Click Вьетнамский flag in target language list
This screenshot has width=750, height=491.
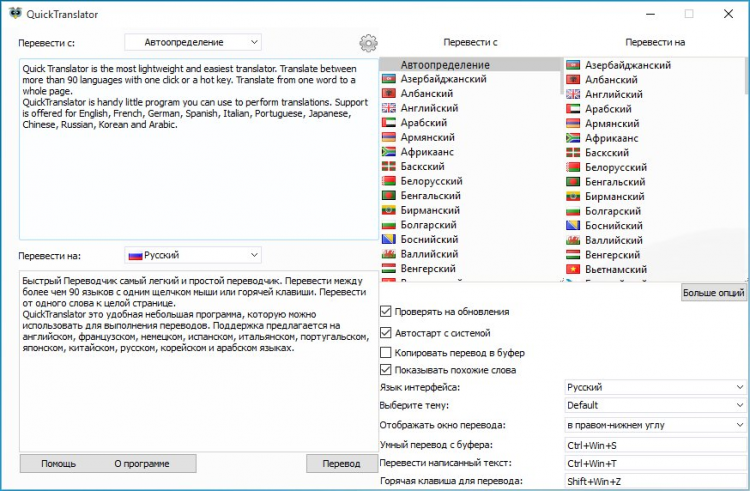coord(573,270)
